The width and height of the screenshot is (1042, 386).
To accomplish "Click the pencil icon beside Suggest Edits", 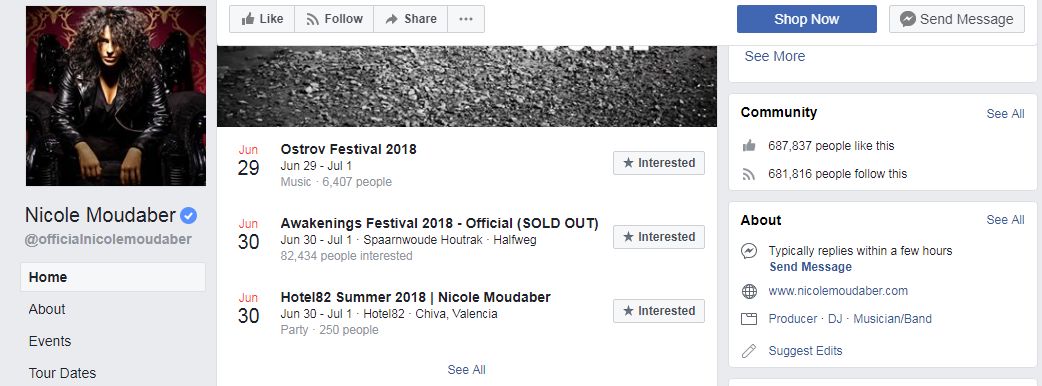I will click(x=749, y=351).
